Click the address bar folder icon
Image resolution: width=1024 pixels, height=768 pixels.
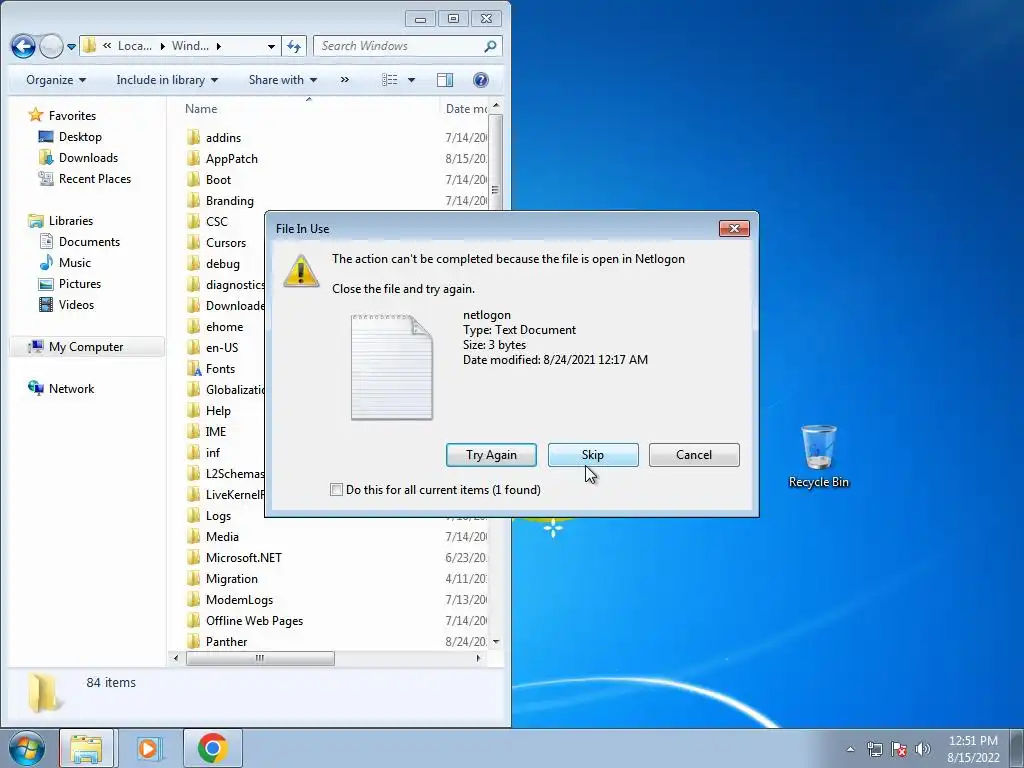pos(89,46)
